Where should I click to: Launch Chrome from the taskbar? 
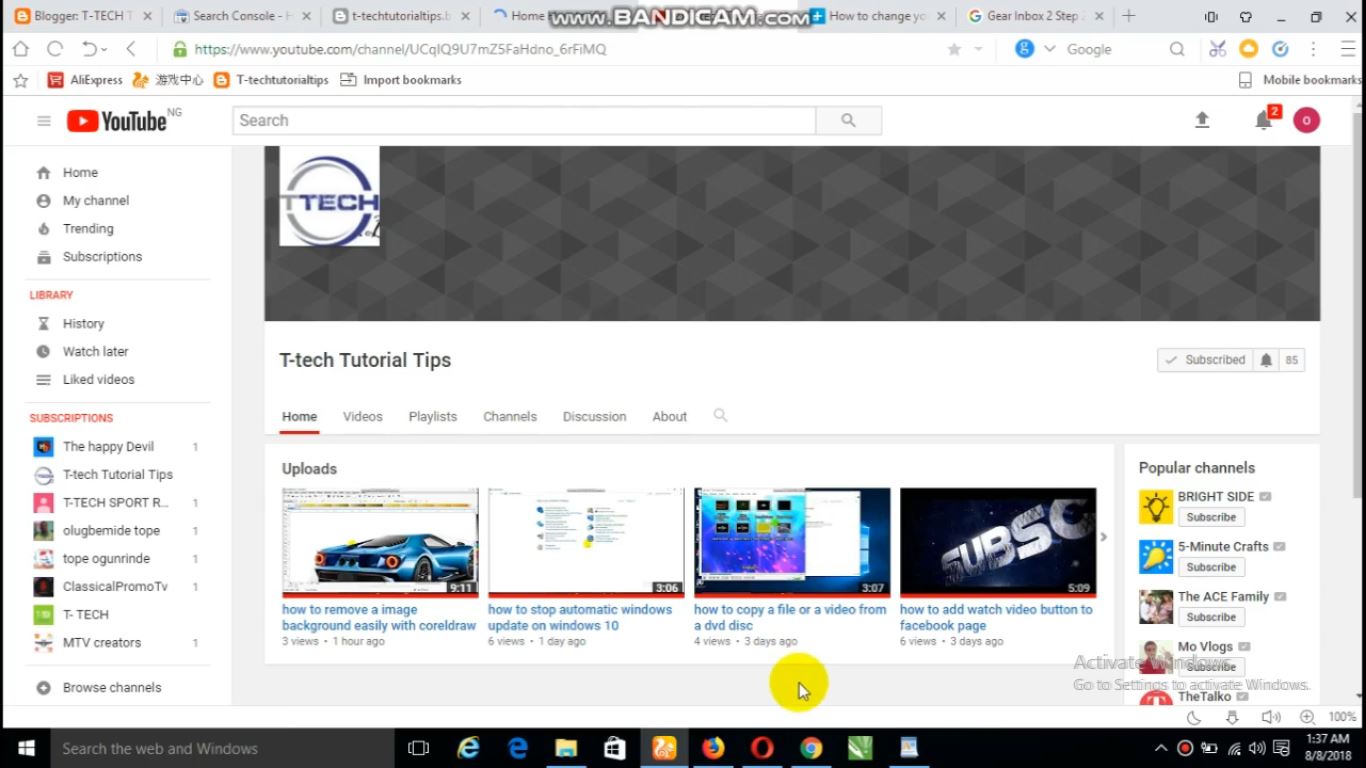tap(811, 748)
